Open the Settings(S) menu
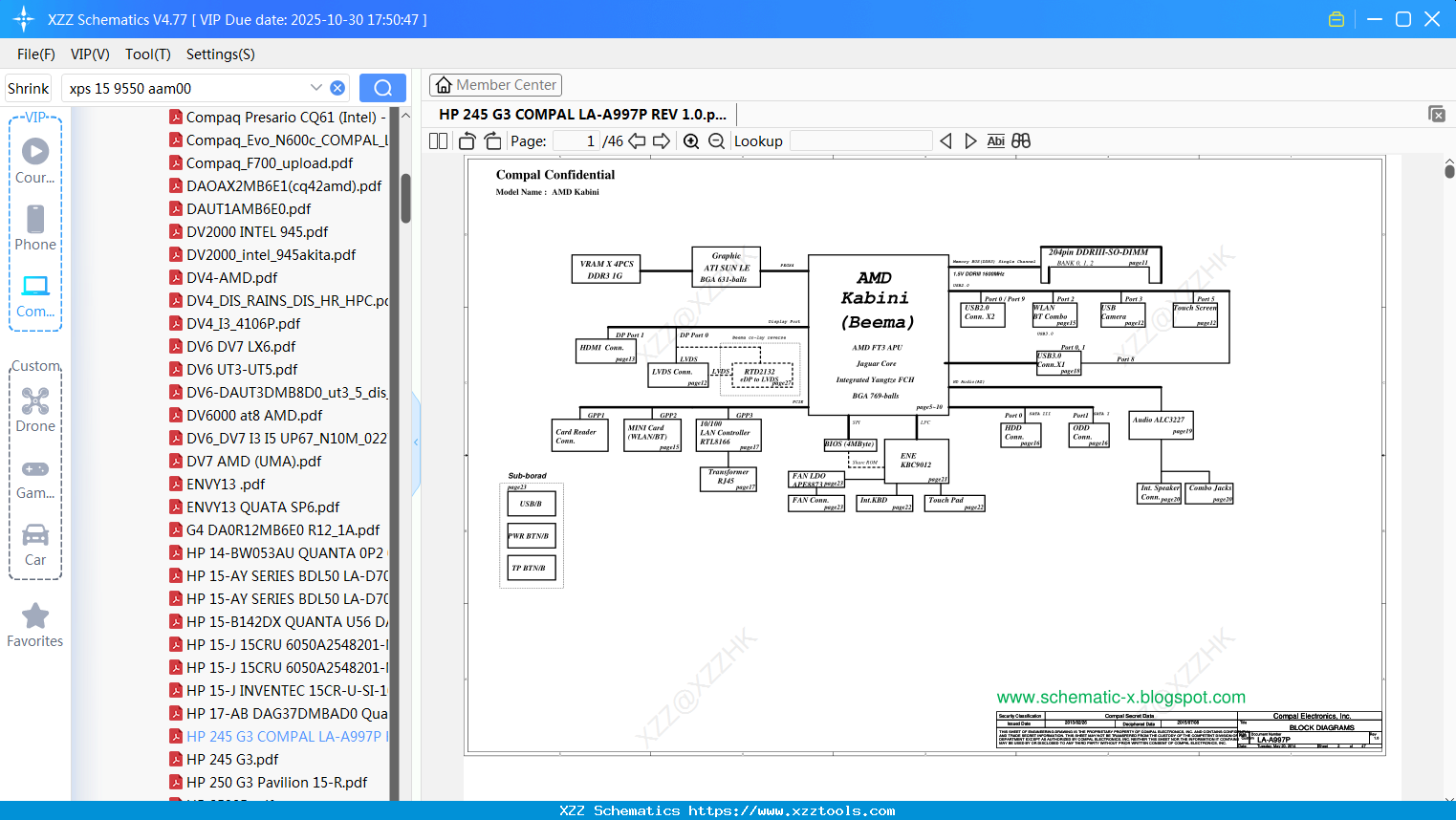This screenshot has width=1456, height=820. [x=221, y=54]
